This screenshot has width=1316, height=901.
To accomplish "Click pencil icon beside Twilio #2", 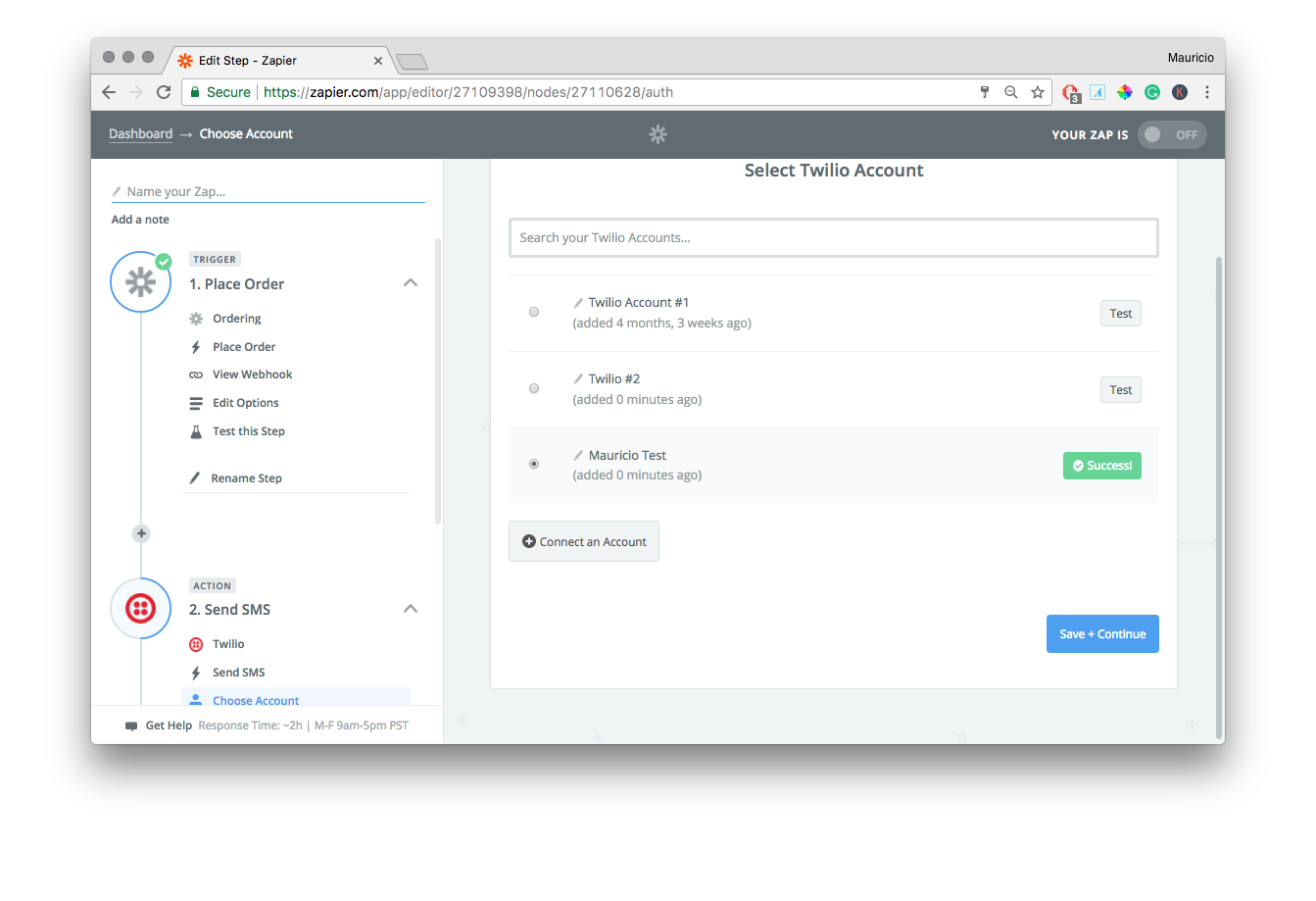I will coord(578,379).
